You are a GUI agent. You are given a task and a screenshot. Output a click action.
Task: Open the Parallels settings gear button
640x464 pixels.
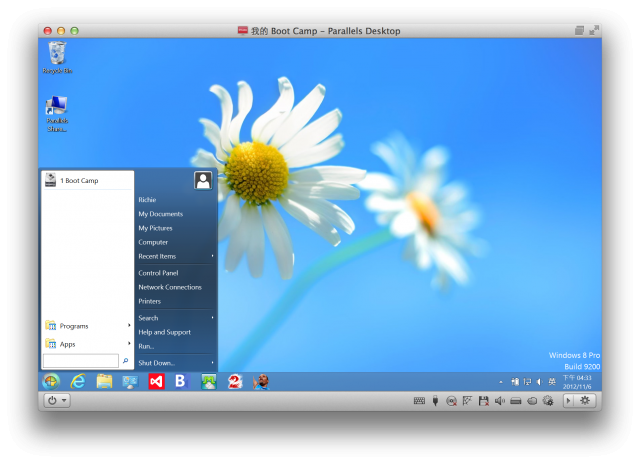(585, 400)
